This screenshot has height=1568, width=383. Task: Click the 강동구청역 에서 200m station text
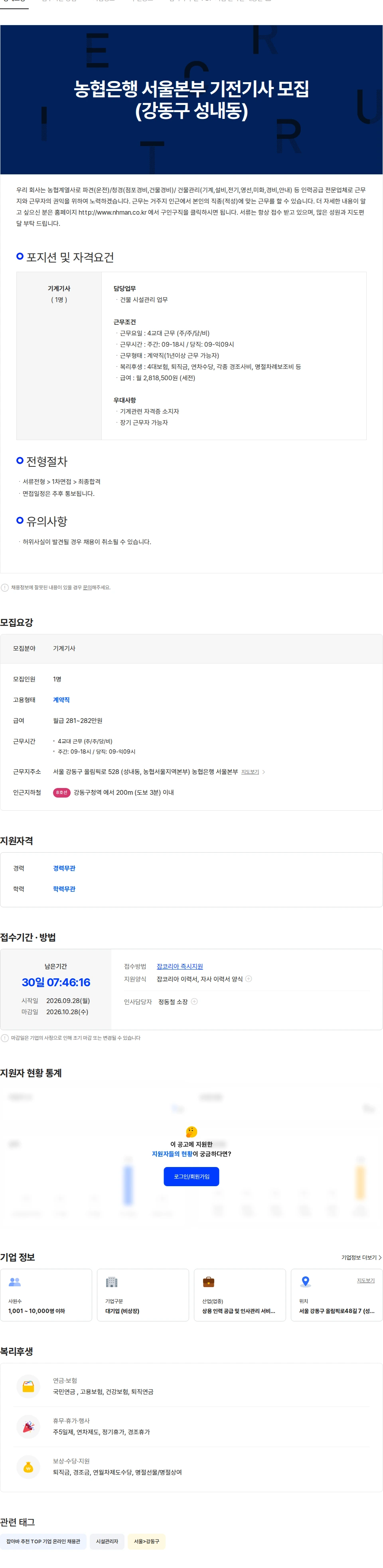[x=124, y=792]
